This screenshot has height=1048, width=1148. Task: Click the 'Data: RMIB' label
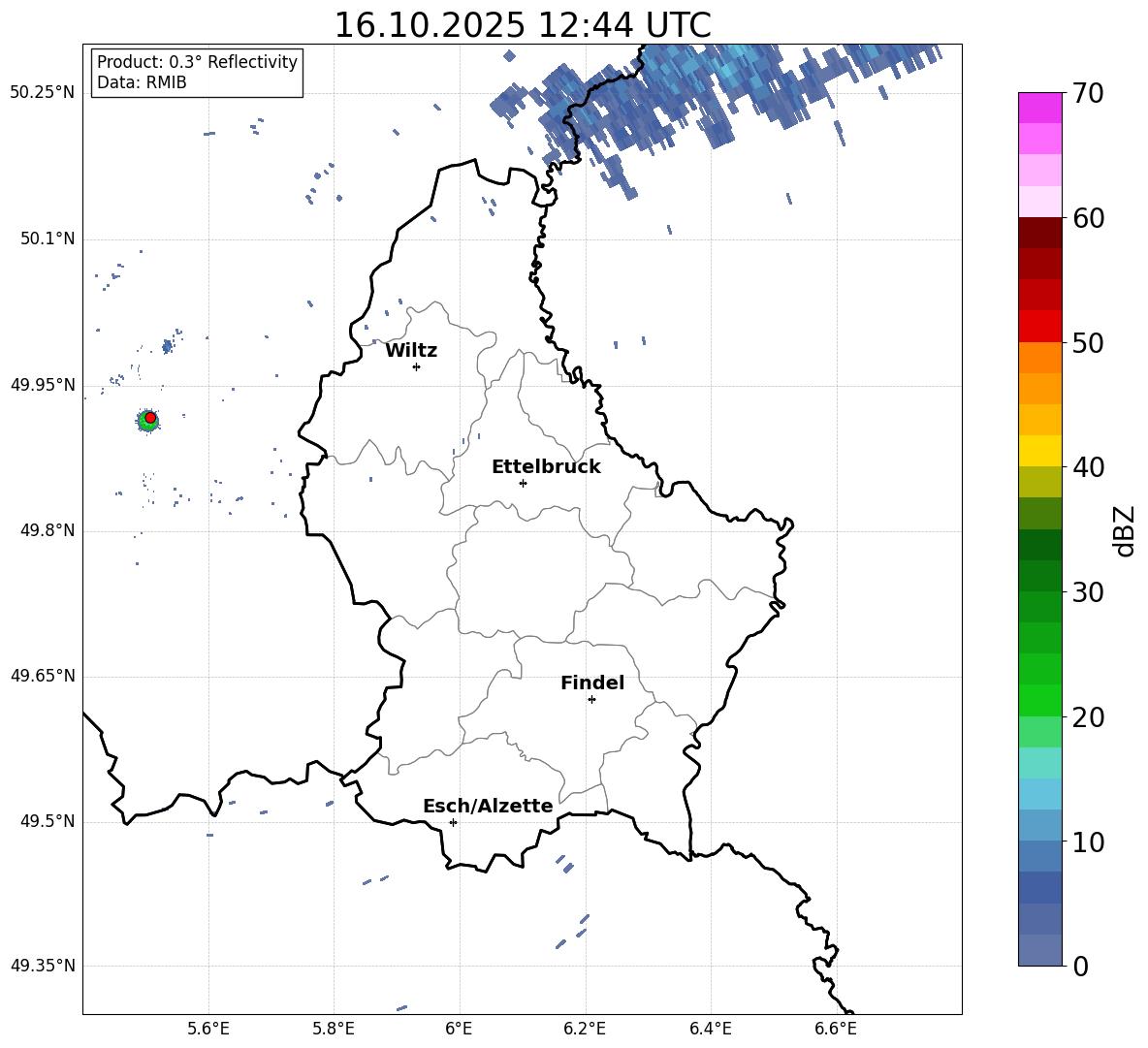[142, 82]
